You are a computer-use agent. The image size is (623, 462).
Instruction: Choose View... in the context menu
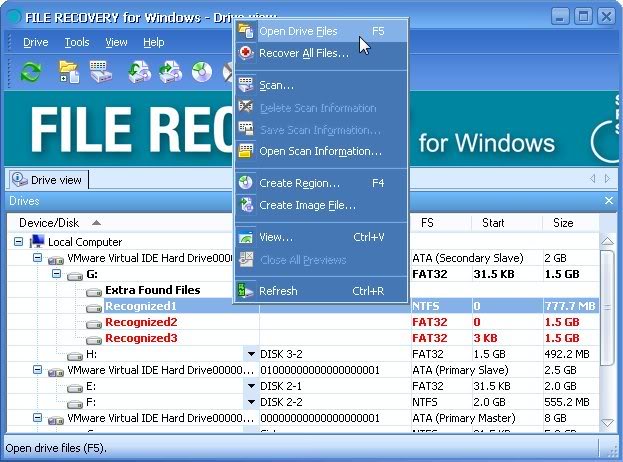tap(322, 237)
